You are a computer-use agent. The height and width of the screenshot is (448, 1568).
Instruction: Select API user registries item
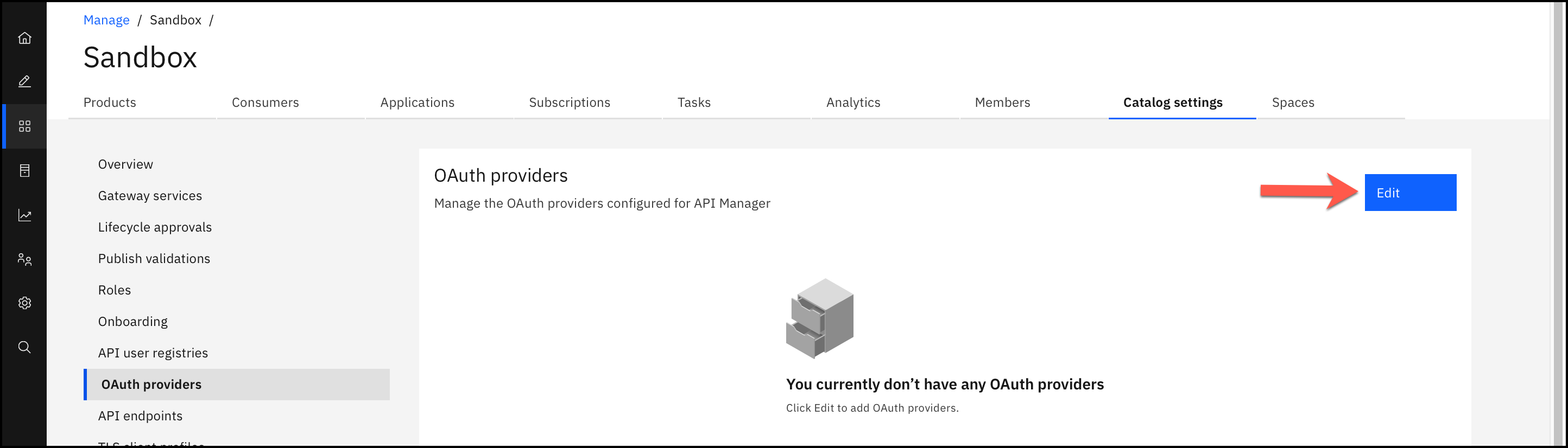tap(153, 353)
